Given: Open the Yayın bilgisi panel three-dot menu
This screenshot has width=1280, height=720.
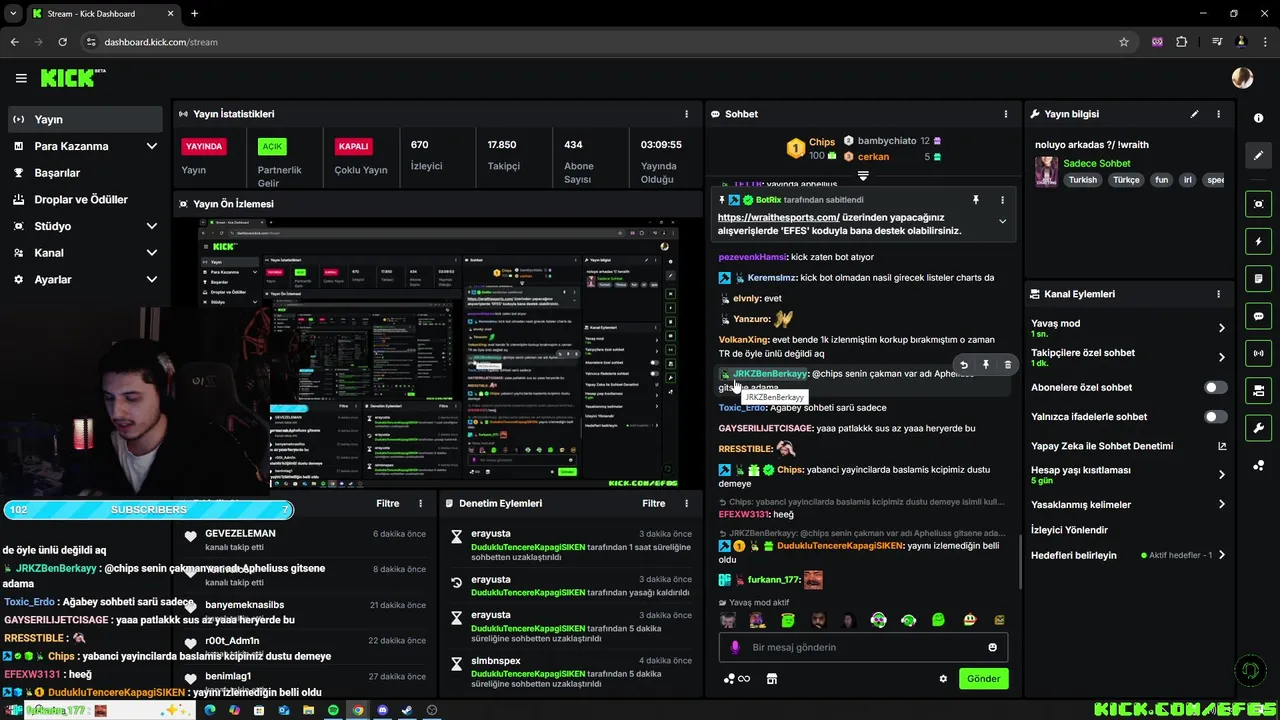Looking at the screenshot, I should click(x=1218, y=114).
